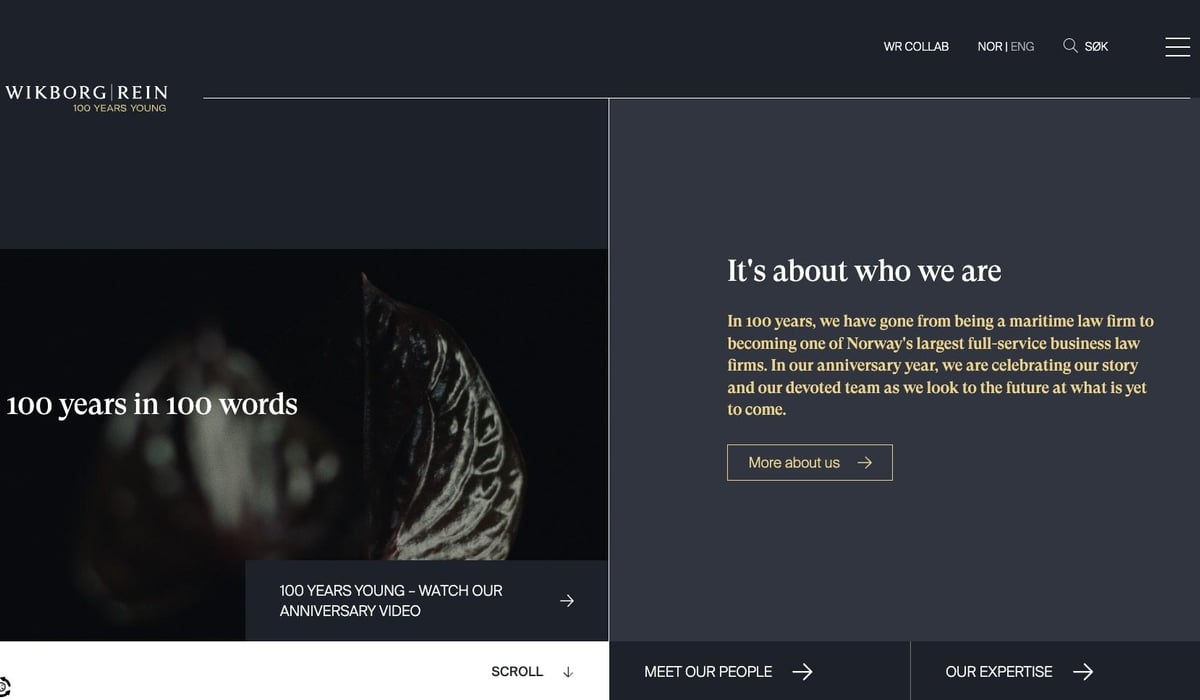The image size is (1200, 700).
Task: Click the 100 years in 100 words heading
Action: click(x=152, y=404)
